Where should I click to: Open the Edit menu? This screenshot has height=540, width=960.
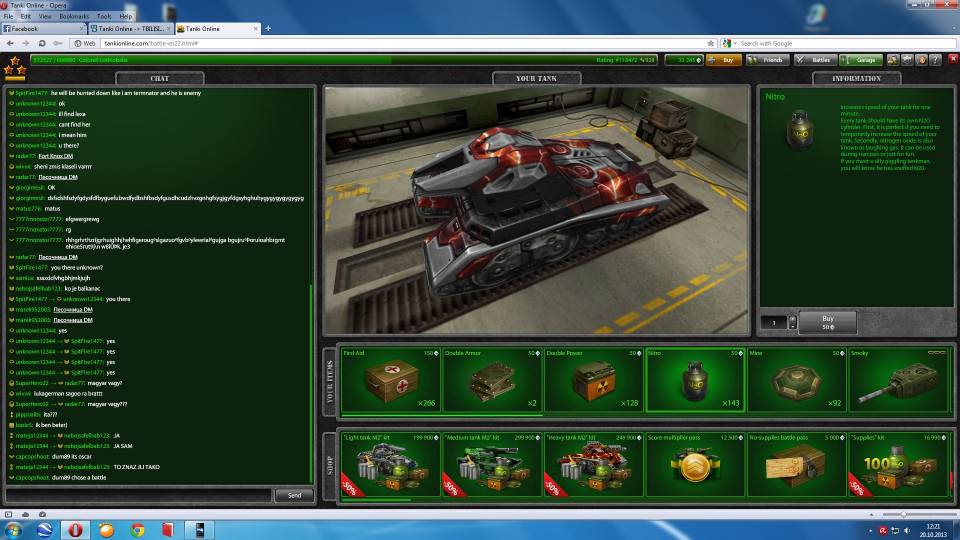click(x=26, y=17)
